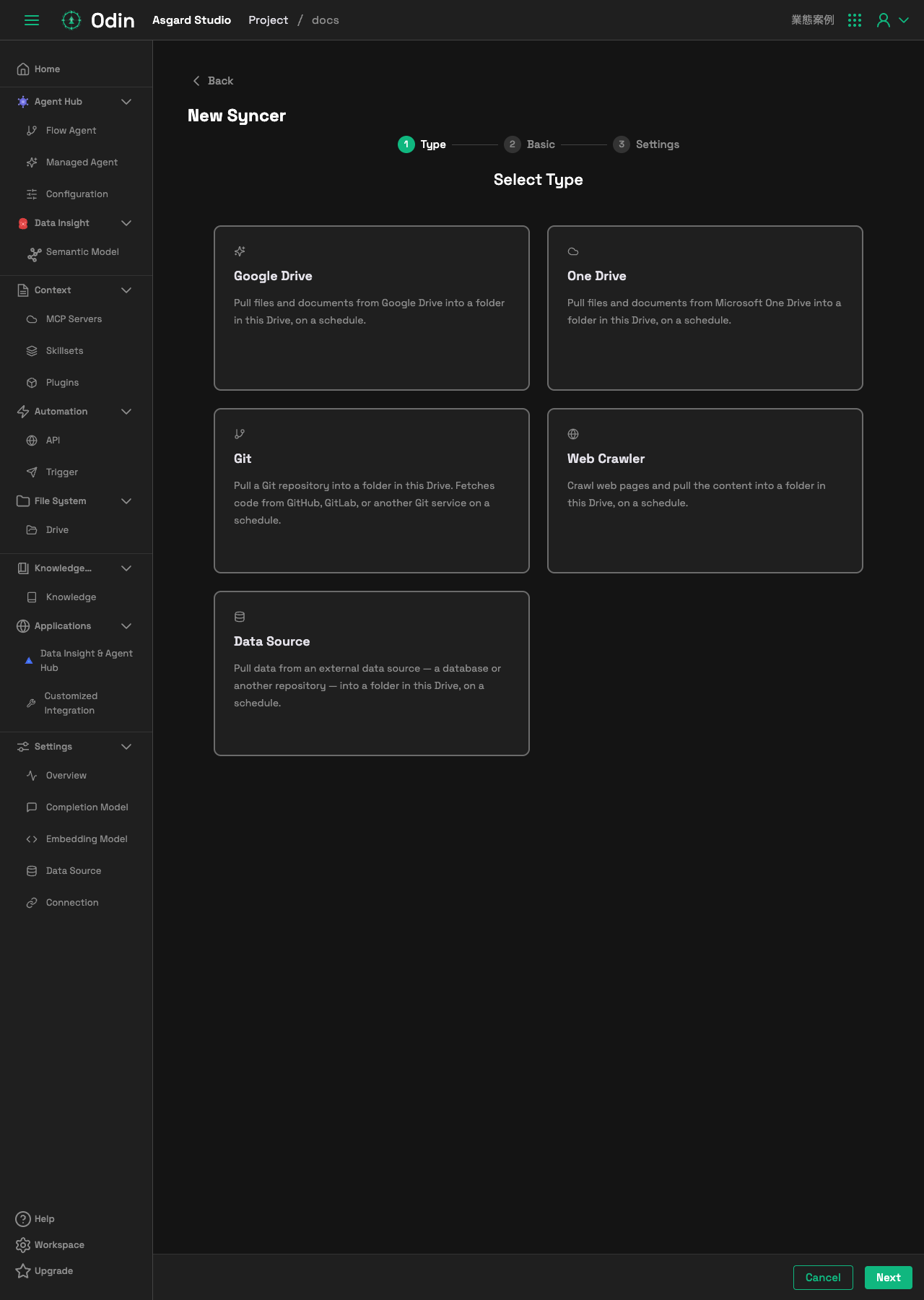Collapse the Settings sidebar section
This screenshot has height=1300, width=924.
(126, 747)
